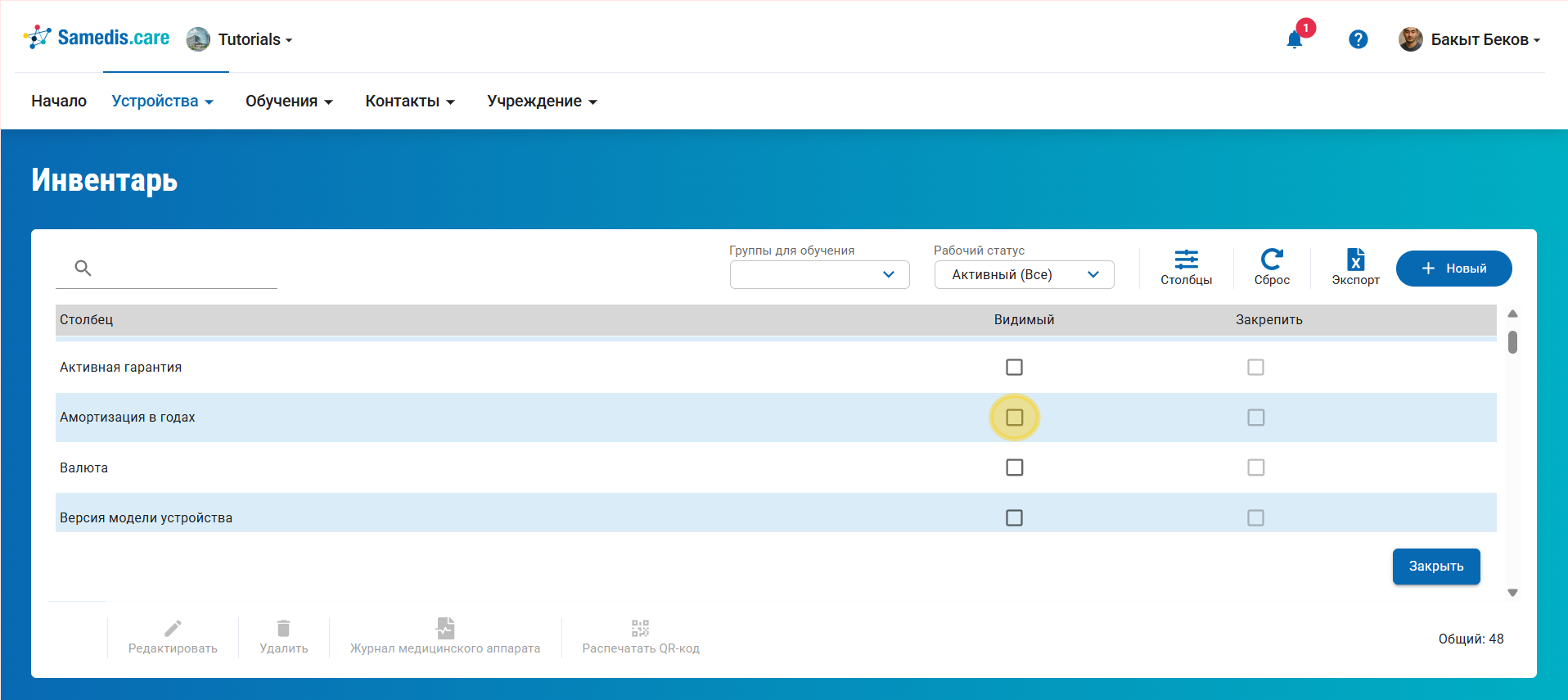The height and width of the screenshot is (700, 1568).
Task: Toggle the Видимый checkbox for Амортизация в годах
Action: pyautogui.click(x=1014, y=418)
